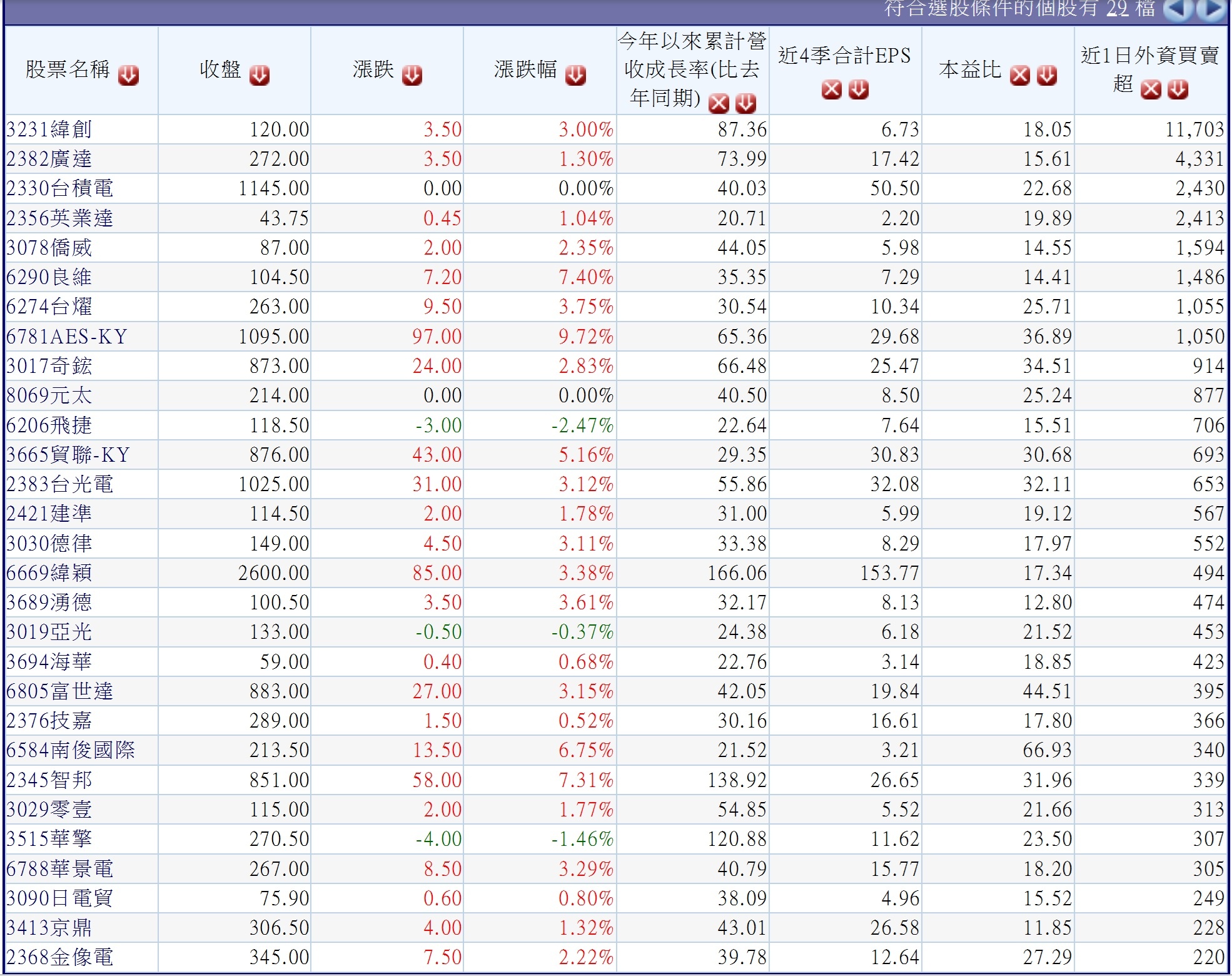Open stock 3078僑威
Image resolution: width=1232 pixels, height=976 pixels.
pos(49,248)
